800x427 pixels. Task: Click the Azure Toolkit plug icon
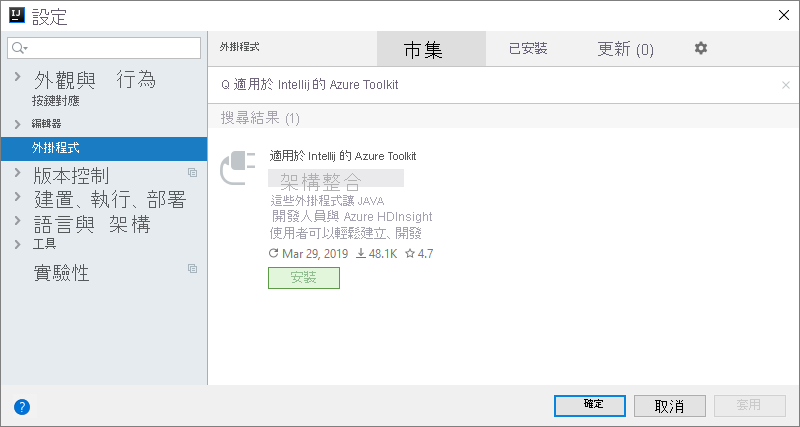tap(237, 168)
